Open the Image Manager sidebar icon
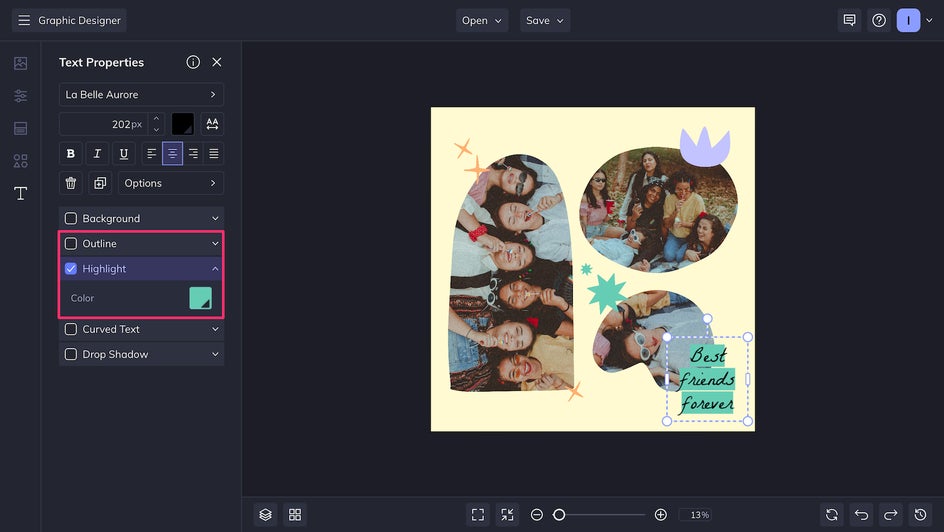 pos(20,63)
